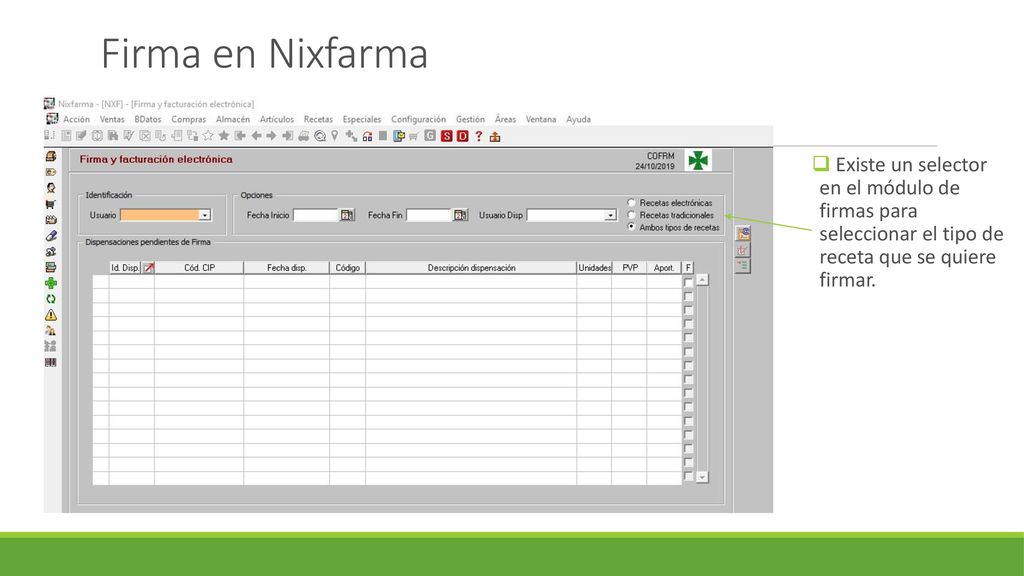The height and width of the screenshot is (576, 1024).
Task: Click the gray G toolbar icon
Action: (430, 136)
